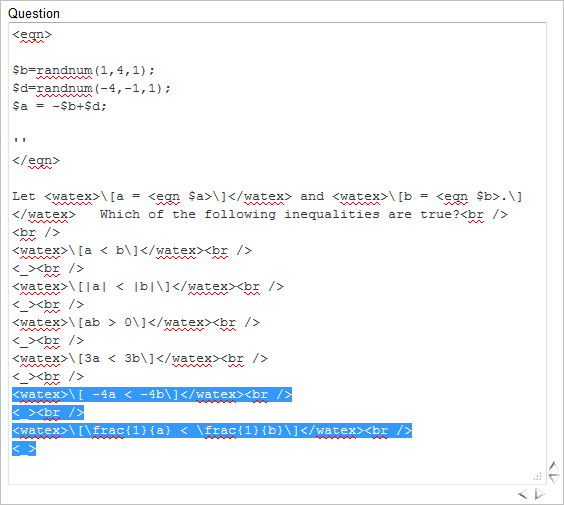This screenshot has height=505, width=564.
Task: Click the left arrow below the textarea
Action: pyautogui.click(x=523, y=494)
